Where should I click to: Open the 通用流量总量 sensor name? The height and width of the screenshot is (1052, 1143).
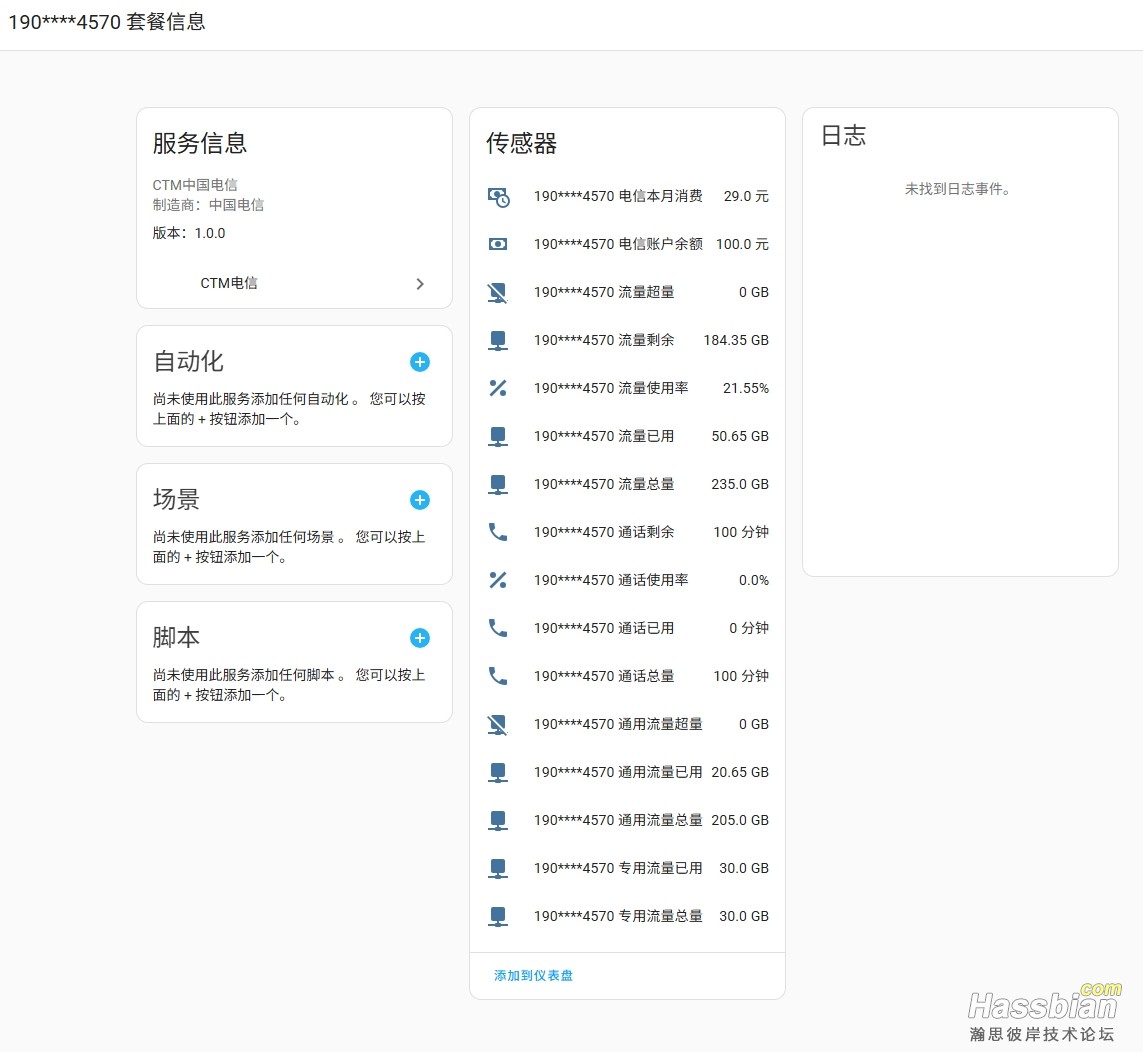pyautogui.click(x=618, y=821)
